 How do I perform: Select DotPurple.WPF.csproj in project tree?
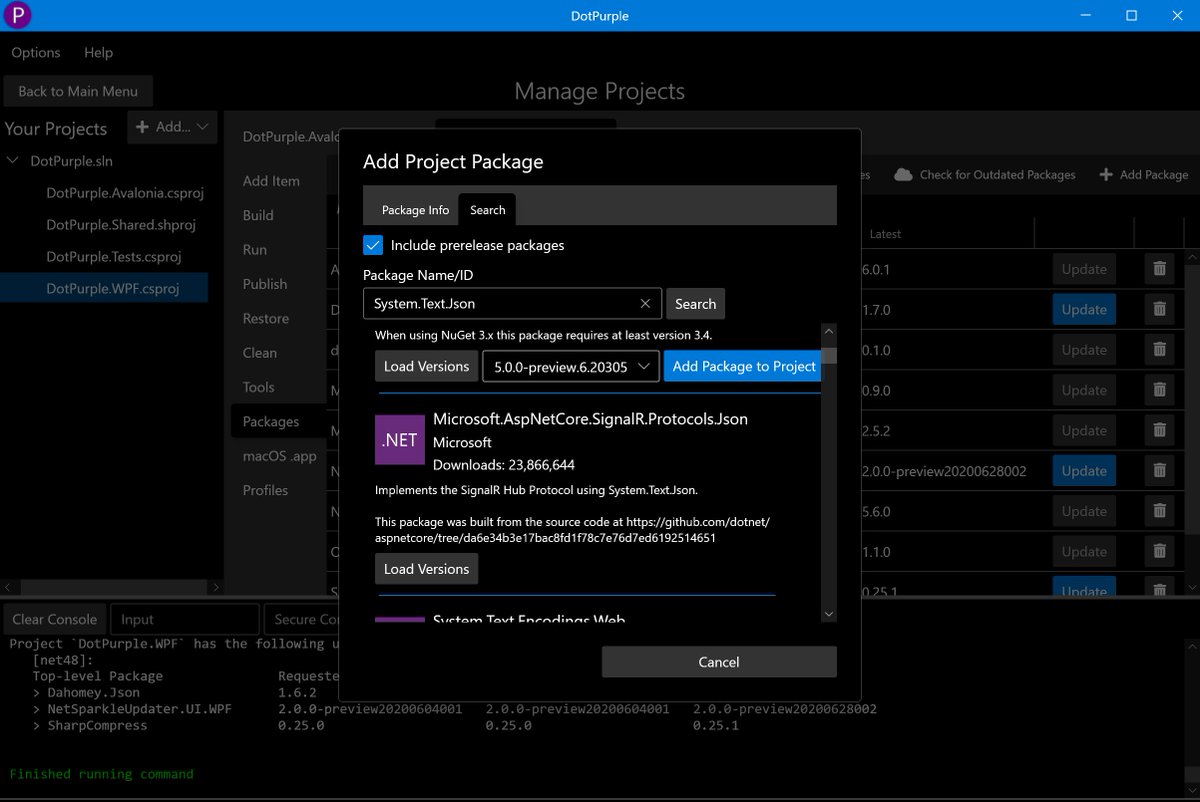click(112, 289)
